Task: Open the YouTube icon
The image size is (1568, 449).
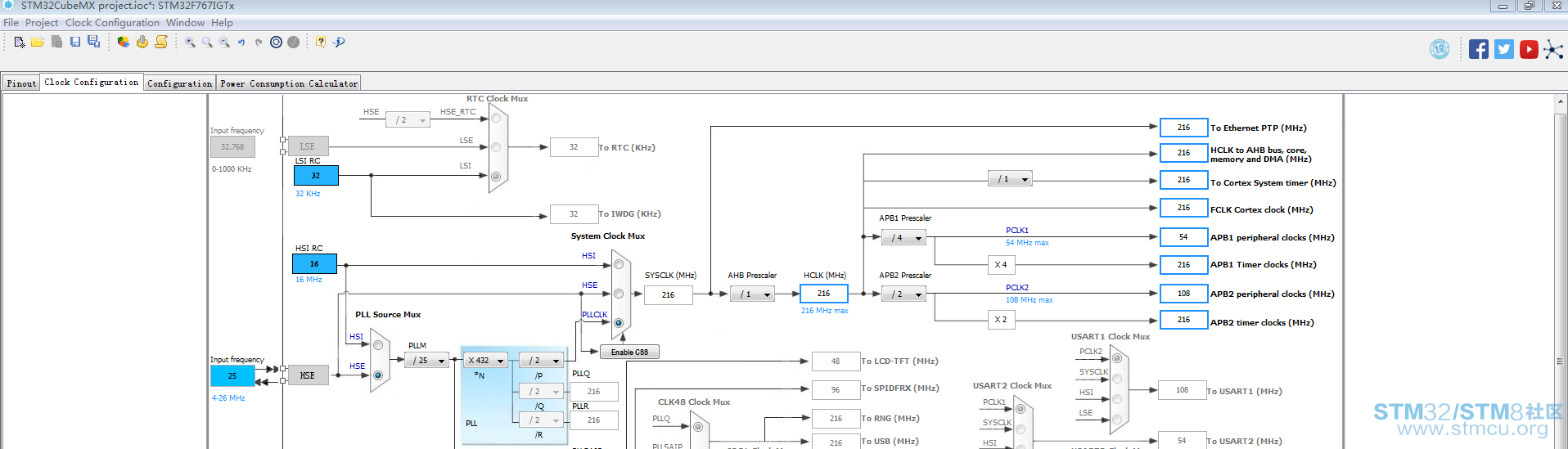Action: (x=1529, y=49)
